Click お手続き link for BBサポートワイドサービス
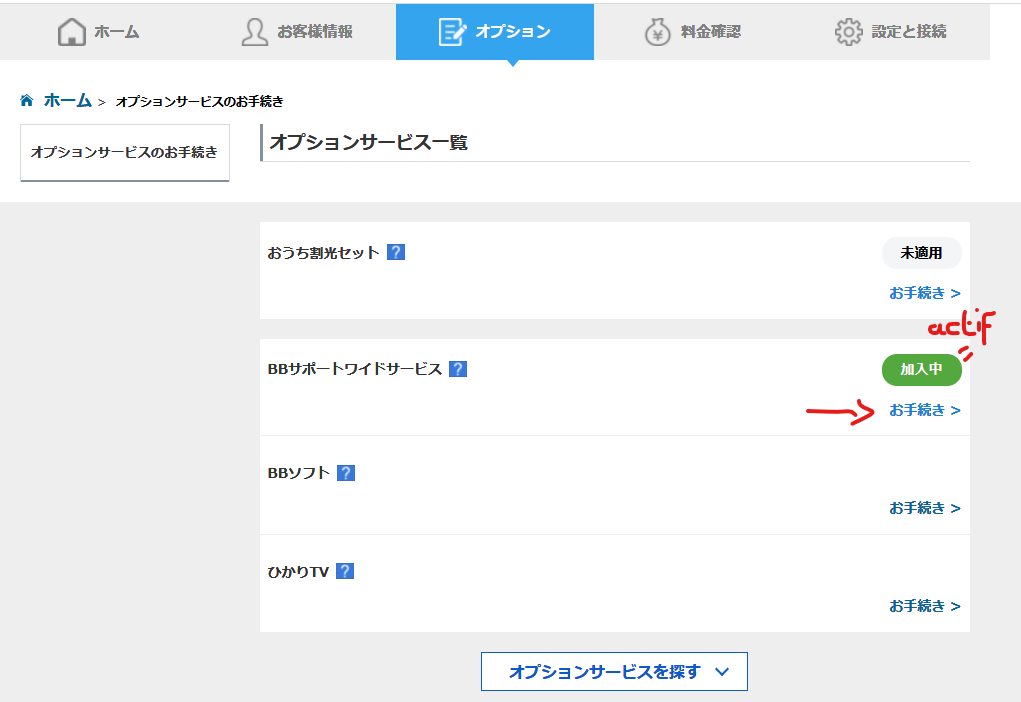 click(x=924, y=410)
